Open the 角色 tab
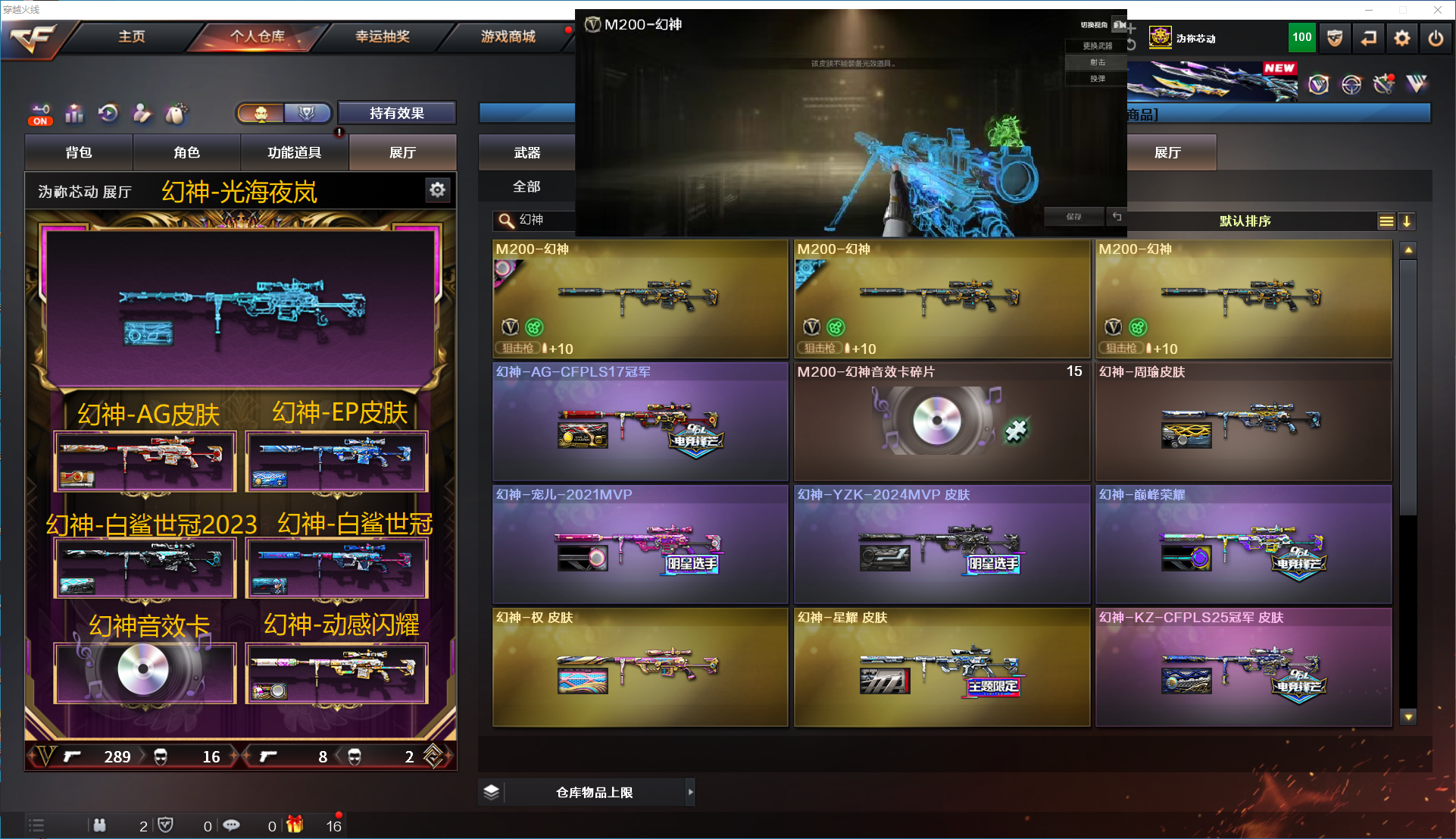 point(186,152)
